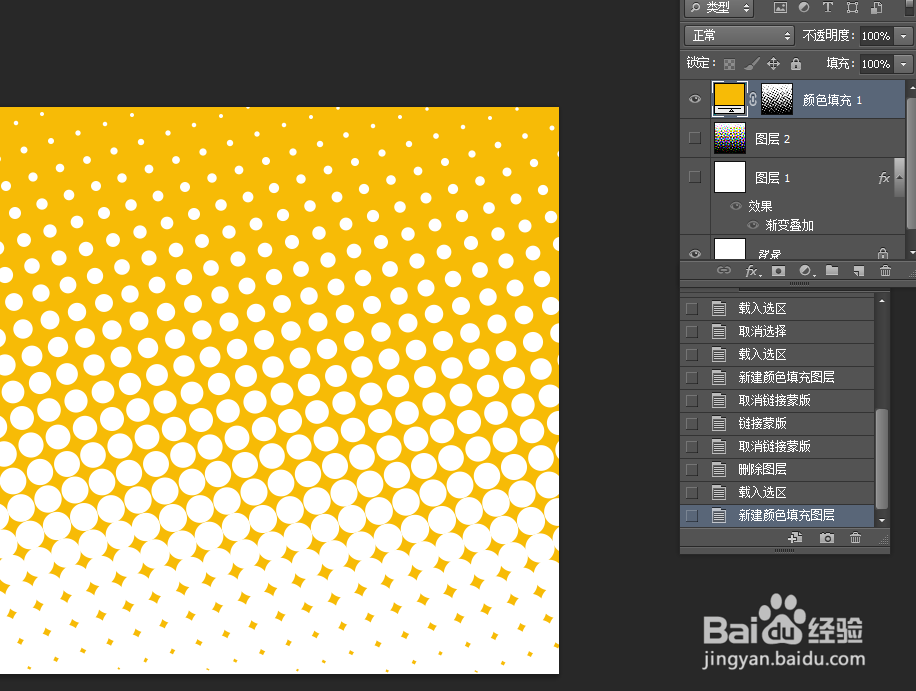Click Layers panel scroll up arrow
This screenshot has width=916, height=691.
pos(911,88)
